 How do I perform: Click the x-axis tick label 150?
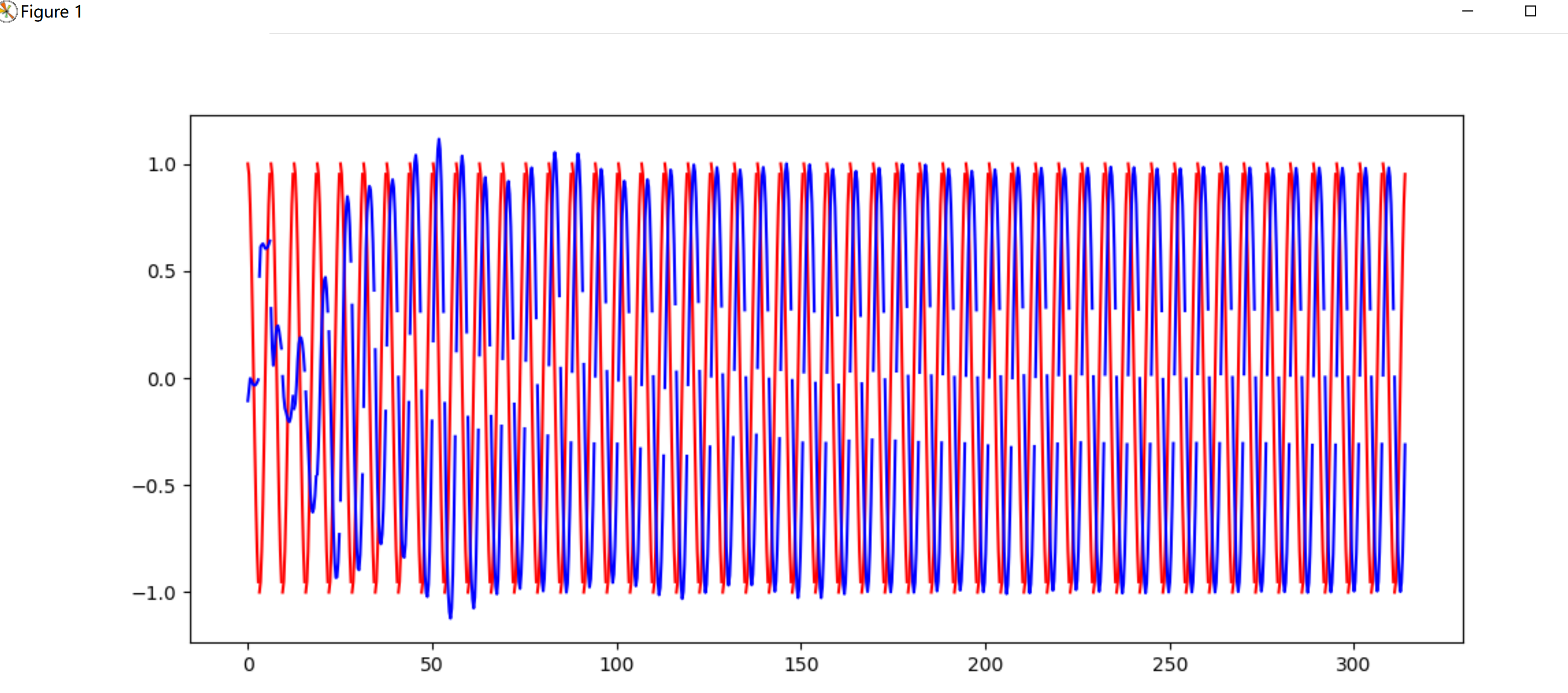coord(801,664)
